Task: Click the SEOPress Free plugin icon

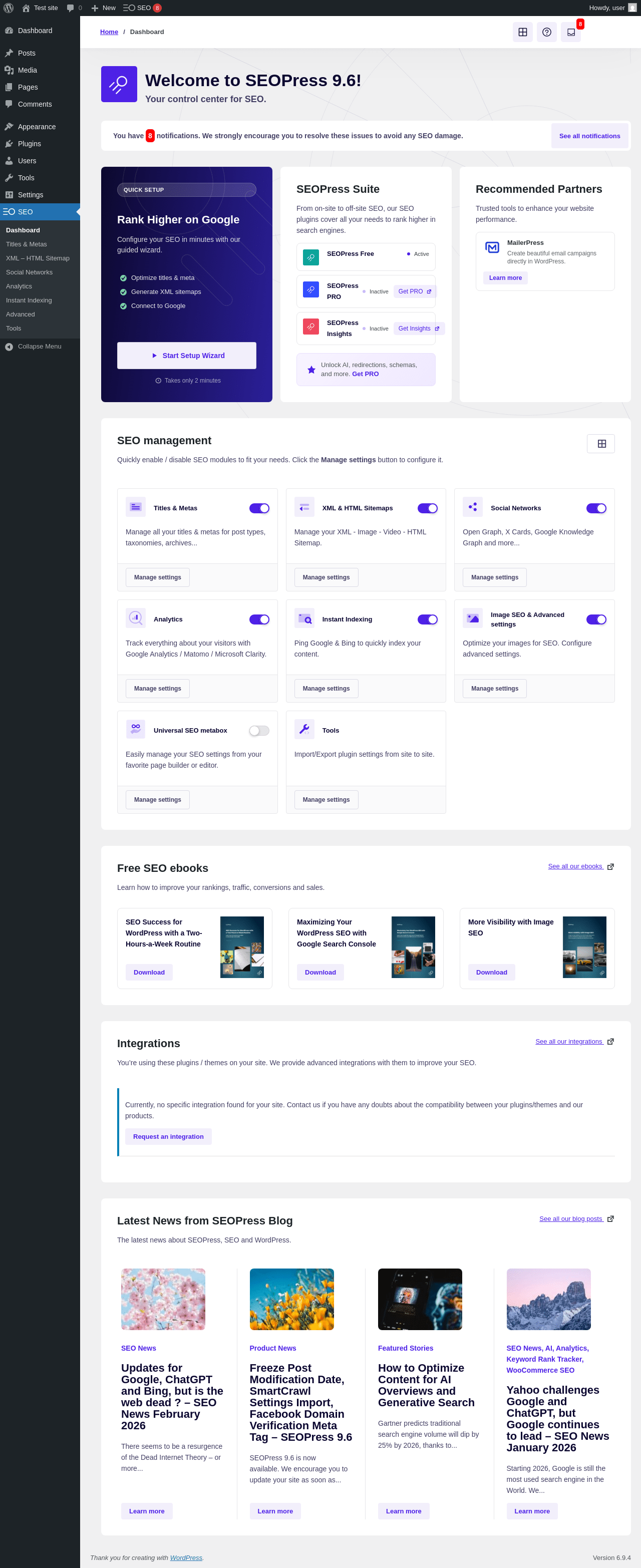Action: [311, 257]
